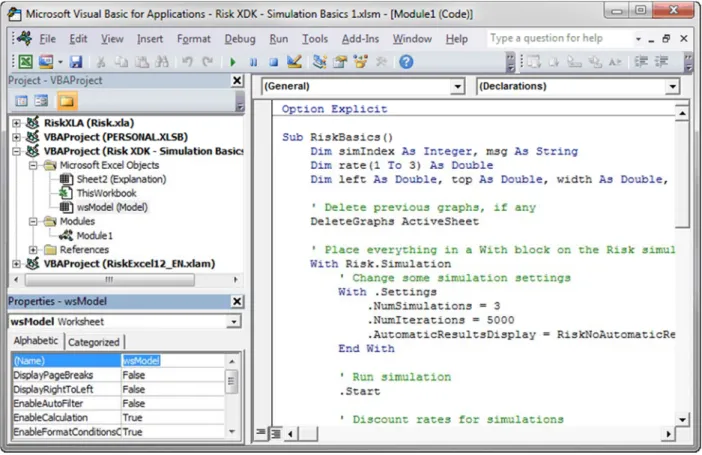Collapse the VBAProject (Risk XDK - Simulation Basics) node
This screenshot has height=455, width=702.
pyautogui.click(x=16, y=151)
